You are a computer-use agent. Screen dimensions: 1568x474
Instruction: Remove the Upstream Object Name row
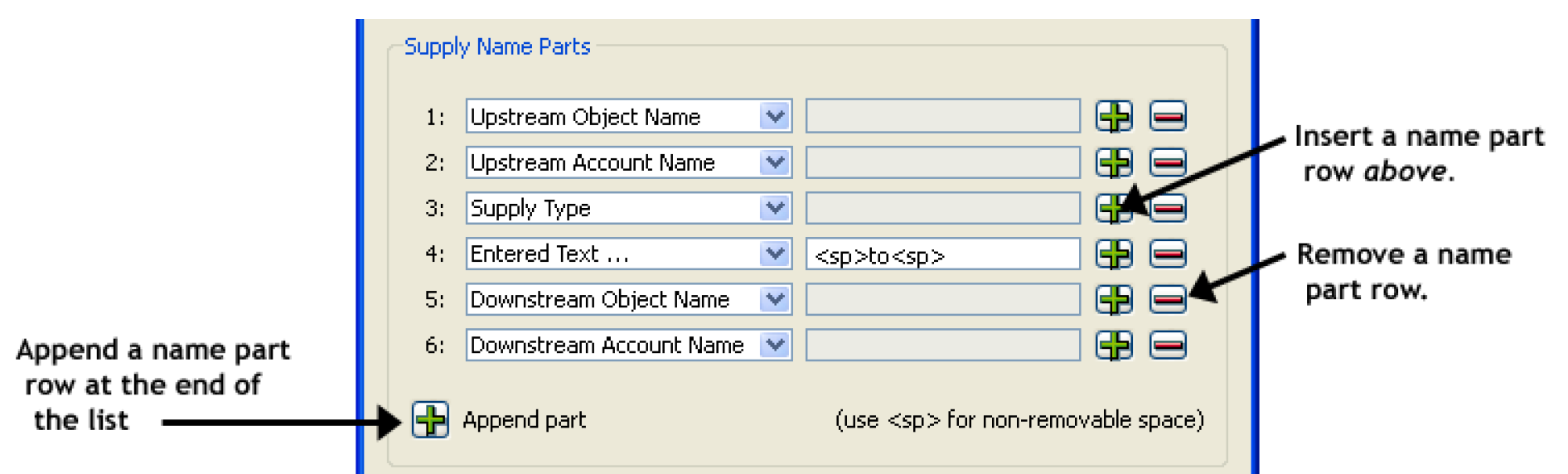1167,117
